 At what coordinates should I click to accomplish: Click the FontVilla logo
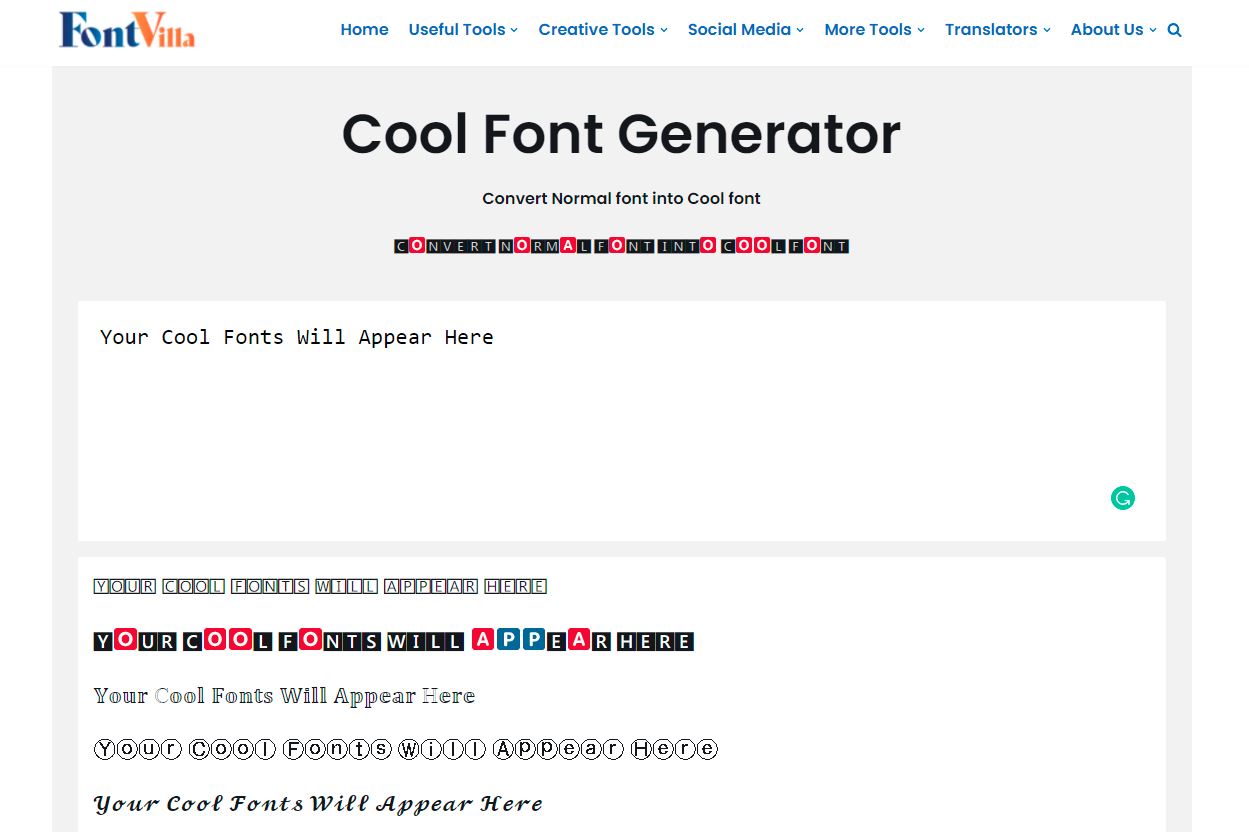point(127,30)
